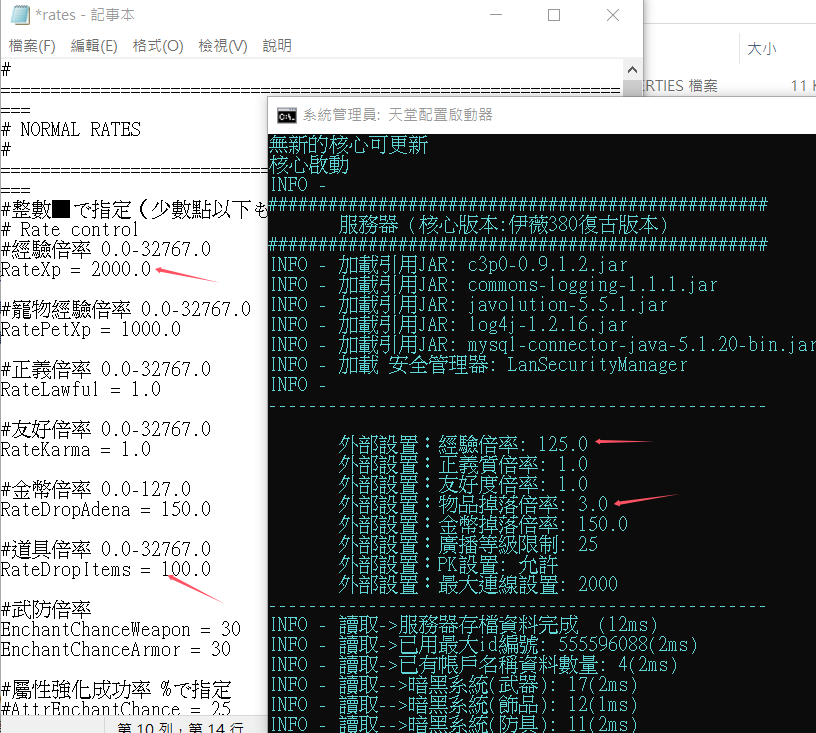Click console value '廣播等級限制: 25'

(518, 544)
